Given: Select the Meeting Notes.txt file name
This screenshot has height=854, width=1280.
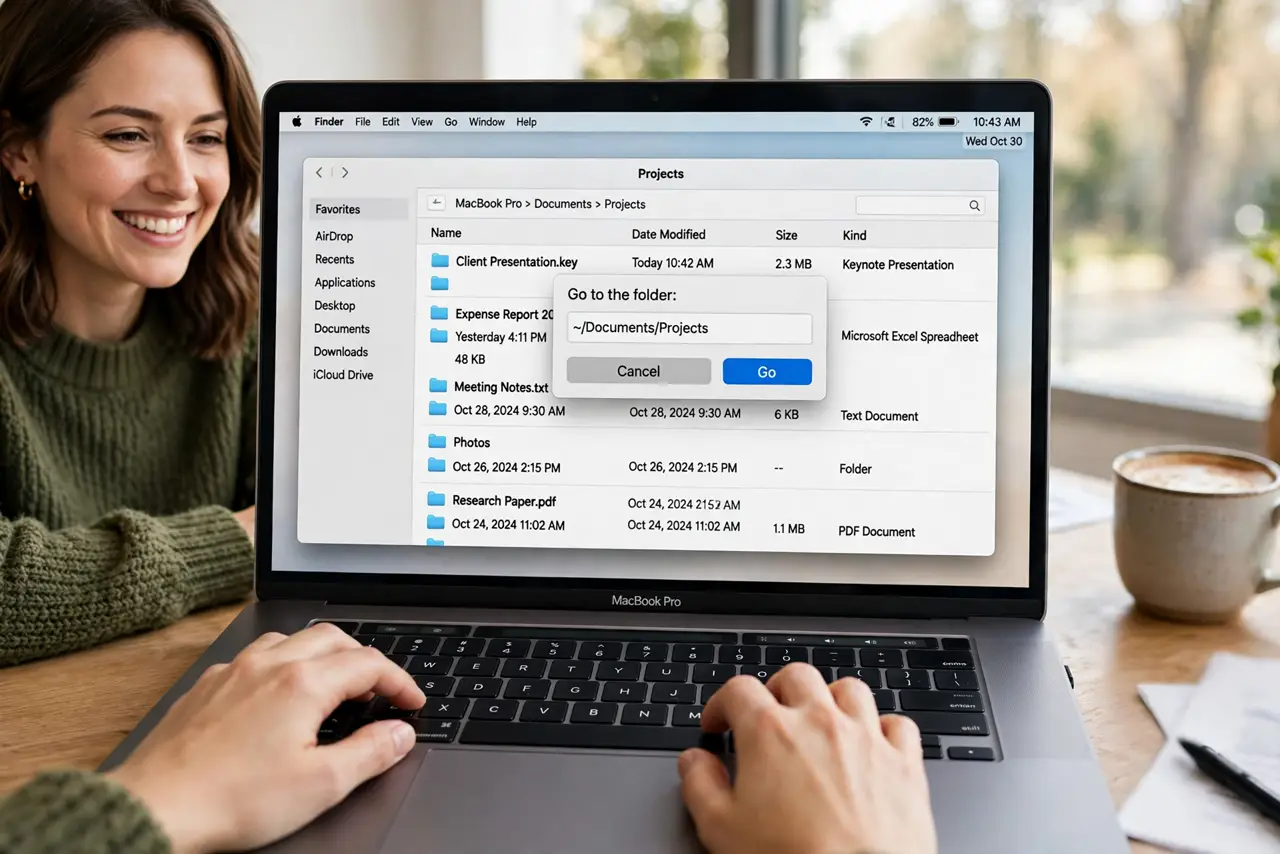Looking at the screenshot, I should (x=501, y=387).
